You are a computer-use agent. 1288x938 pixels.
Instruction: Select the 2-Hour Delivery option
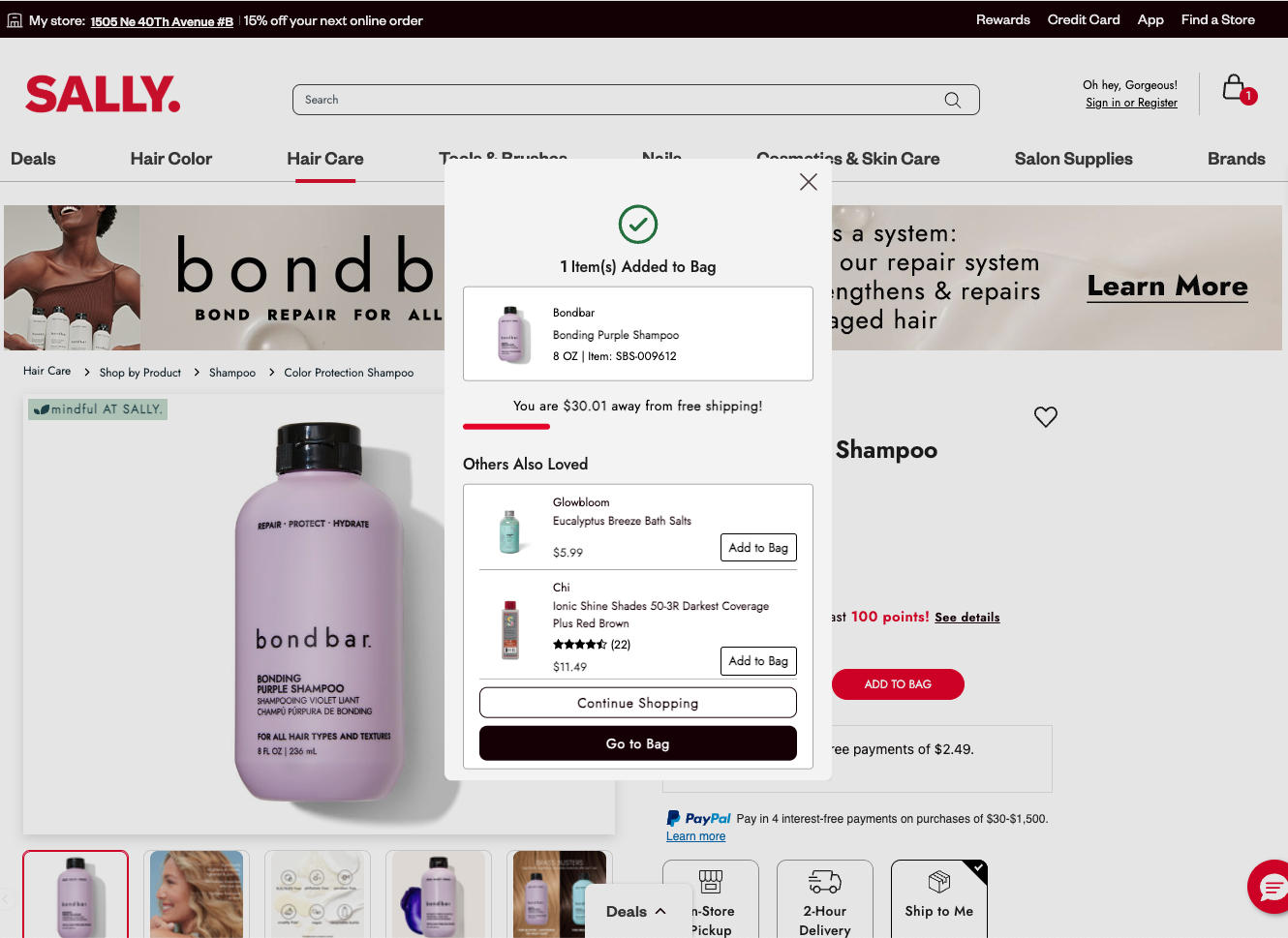pyautogui.click(x=825, y=899)
